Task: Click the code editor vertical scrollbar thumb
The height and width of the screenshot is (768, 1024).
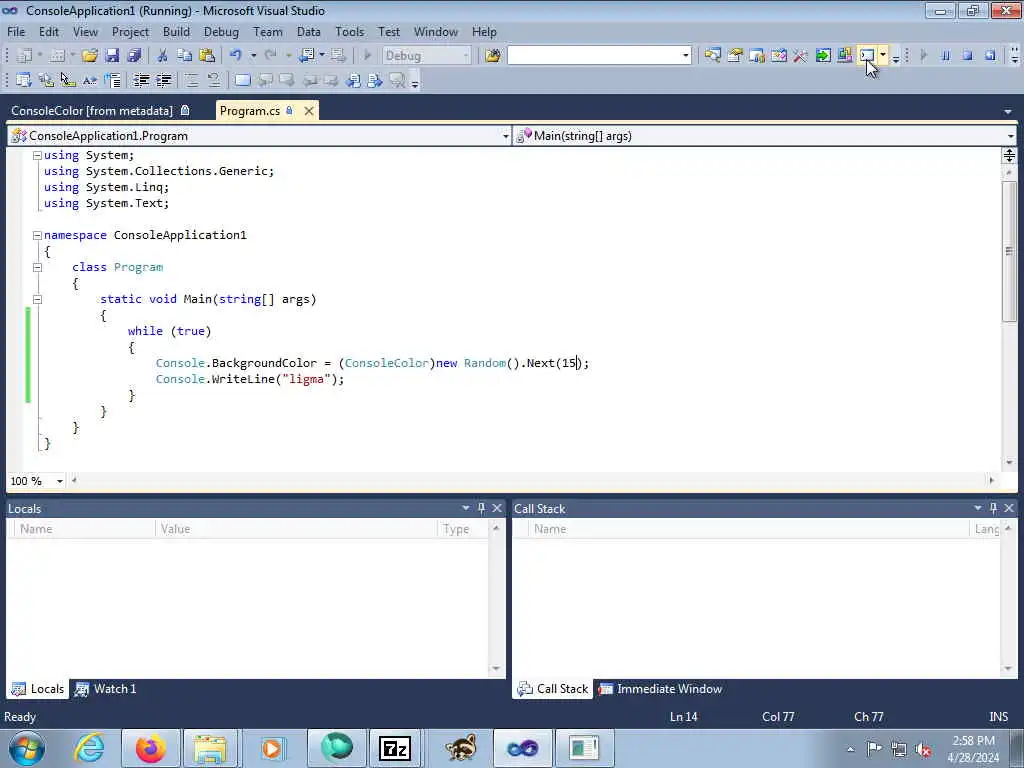Action: coord(1009,251)
